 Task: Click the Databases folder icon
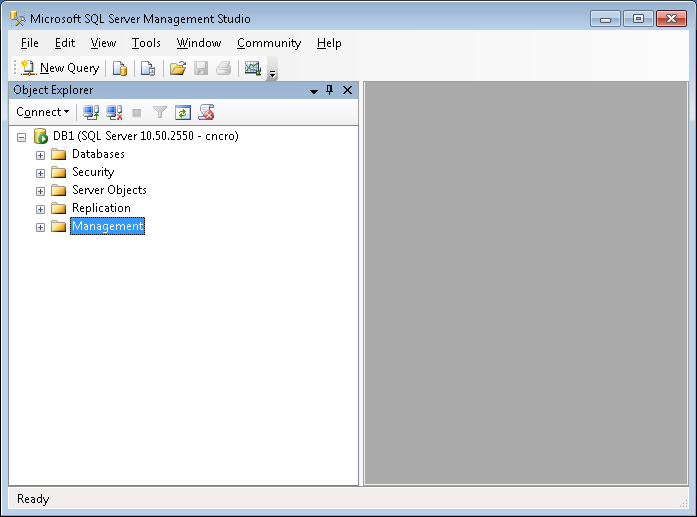[x=59, y=154]
